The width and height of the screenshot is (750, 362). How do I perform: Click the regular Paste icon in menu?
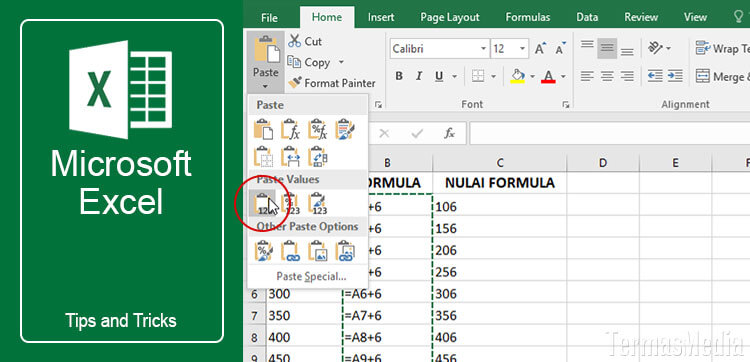[263, 129]
